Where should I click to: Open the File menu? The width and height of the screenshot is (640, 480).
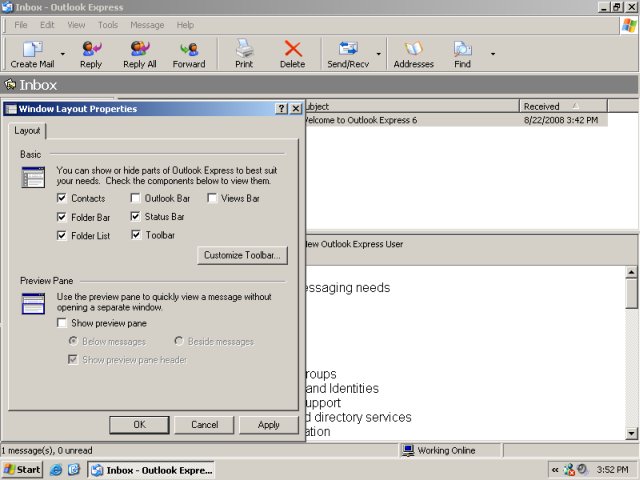[x=20, y=25]
